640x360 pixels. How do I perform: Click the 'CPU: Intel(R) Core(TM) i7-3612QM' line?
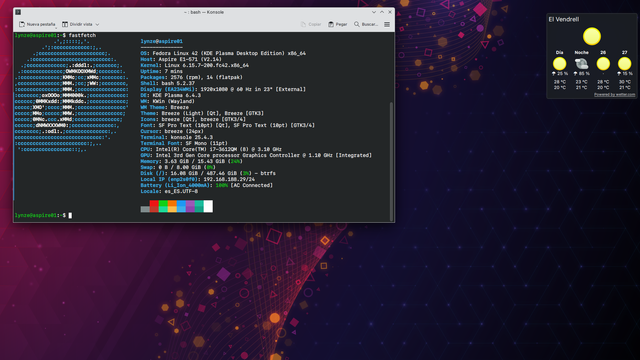point(211,149)
